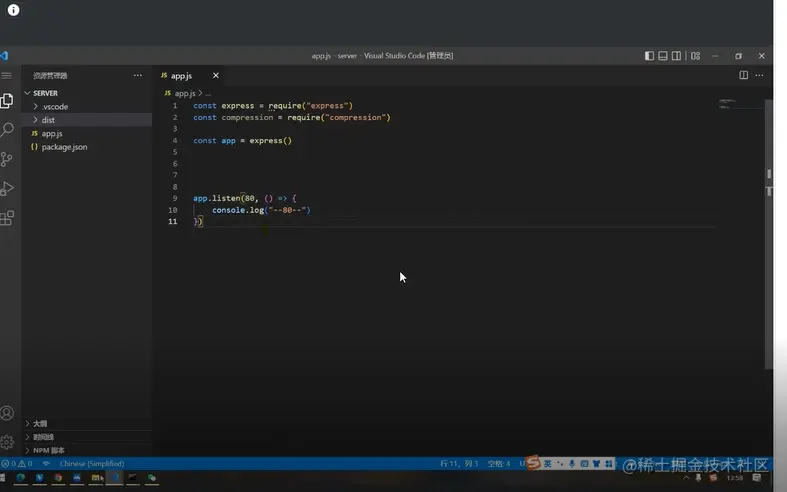Open the Explorer view in activity bar

(x=7, y=101)
